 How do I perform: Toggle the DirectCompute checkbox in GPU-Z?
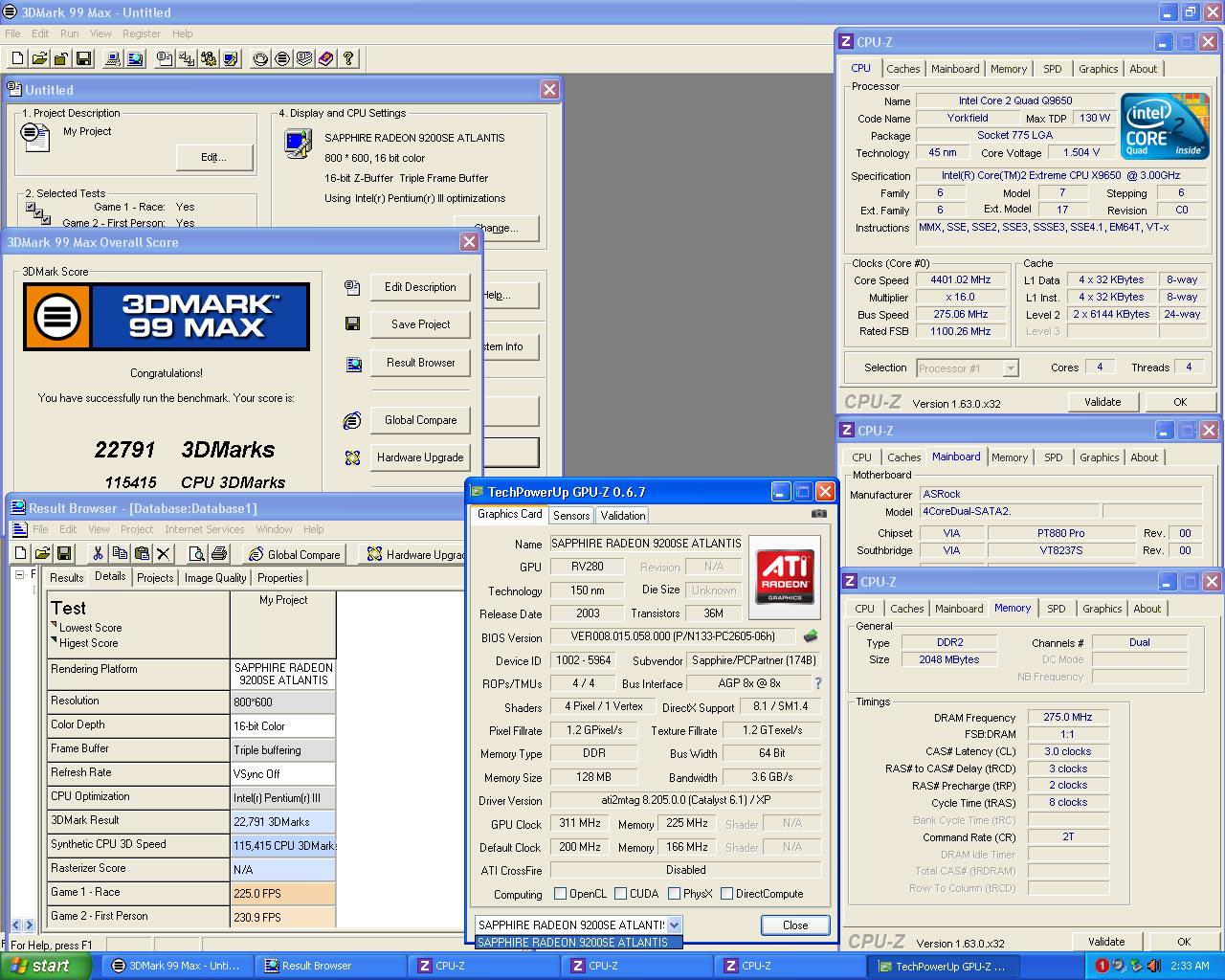tap(727, 894)
